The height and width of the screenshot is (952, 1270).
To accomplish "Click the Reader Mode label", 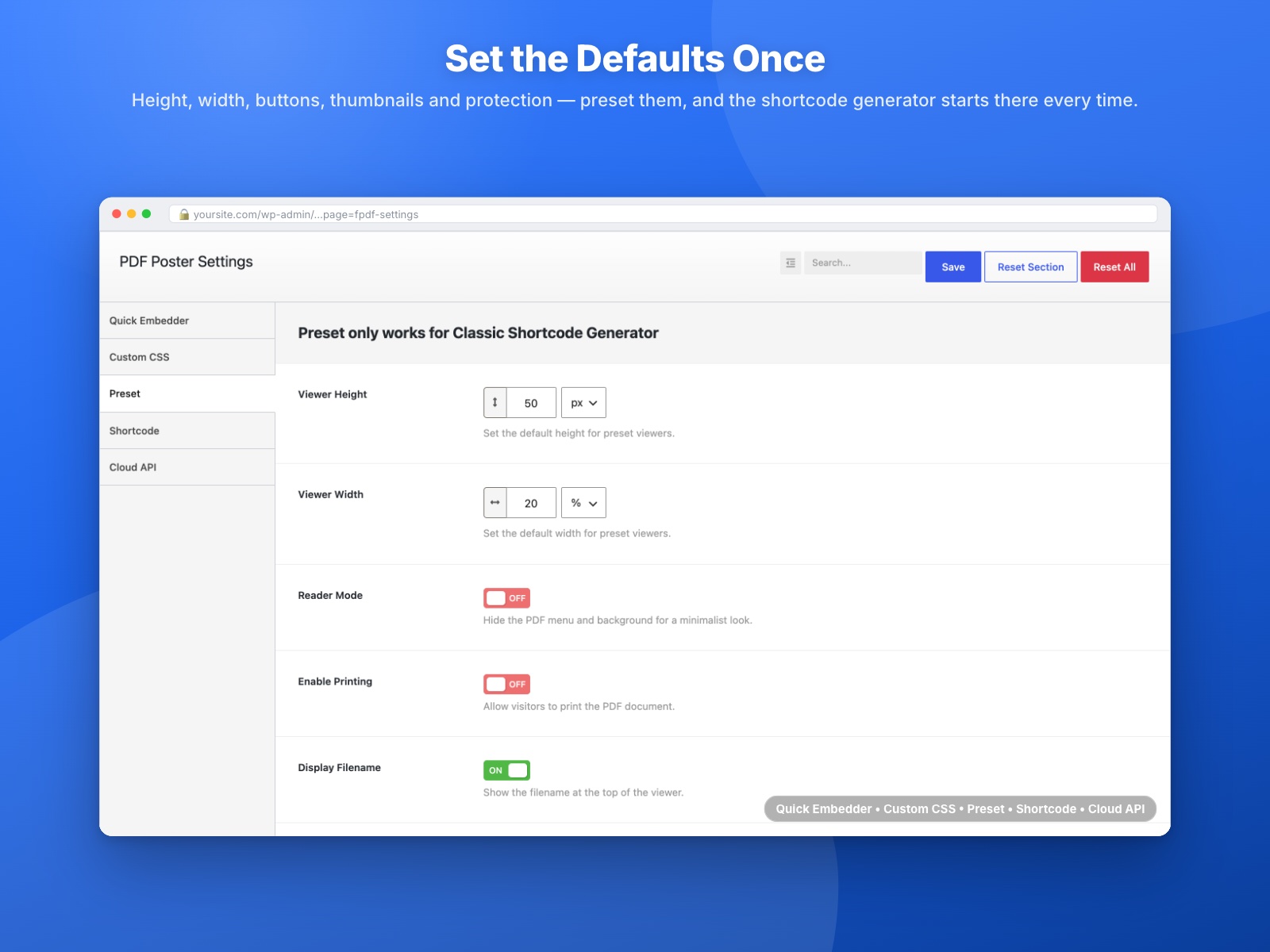I will (330, 595).
